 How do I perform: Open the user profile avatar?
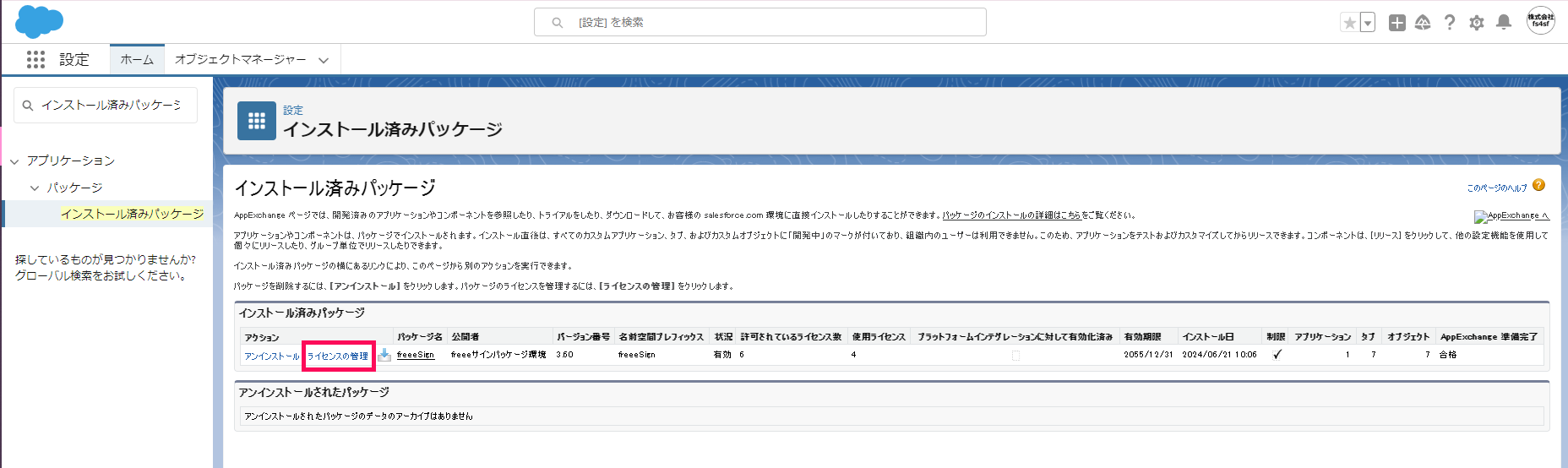click(x=1541, y=21)
